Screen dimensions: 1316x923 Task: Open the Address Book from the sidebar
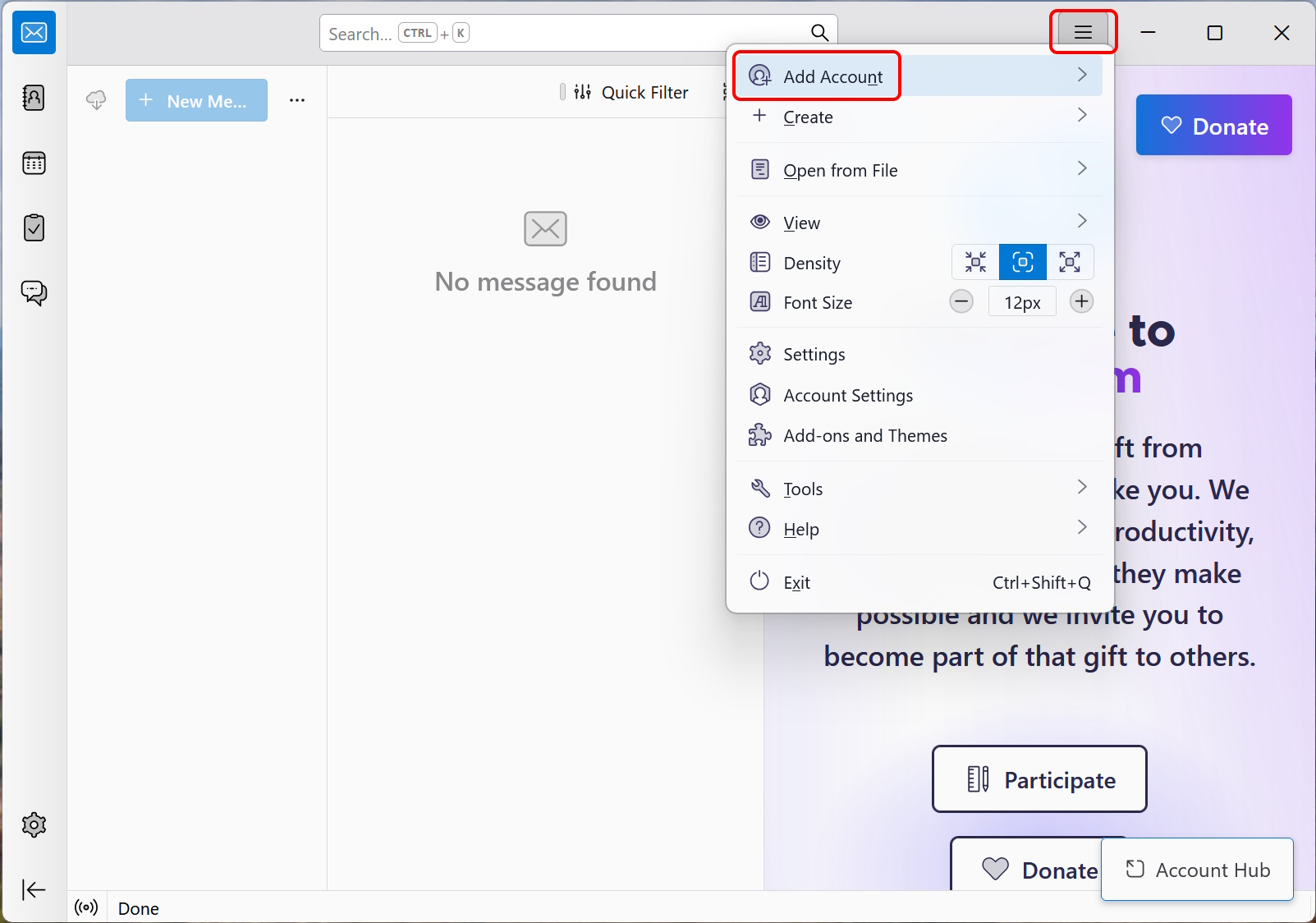[x=34, y=98]
